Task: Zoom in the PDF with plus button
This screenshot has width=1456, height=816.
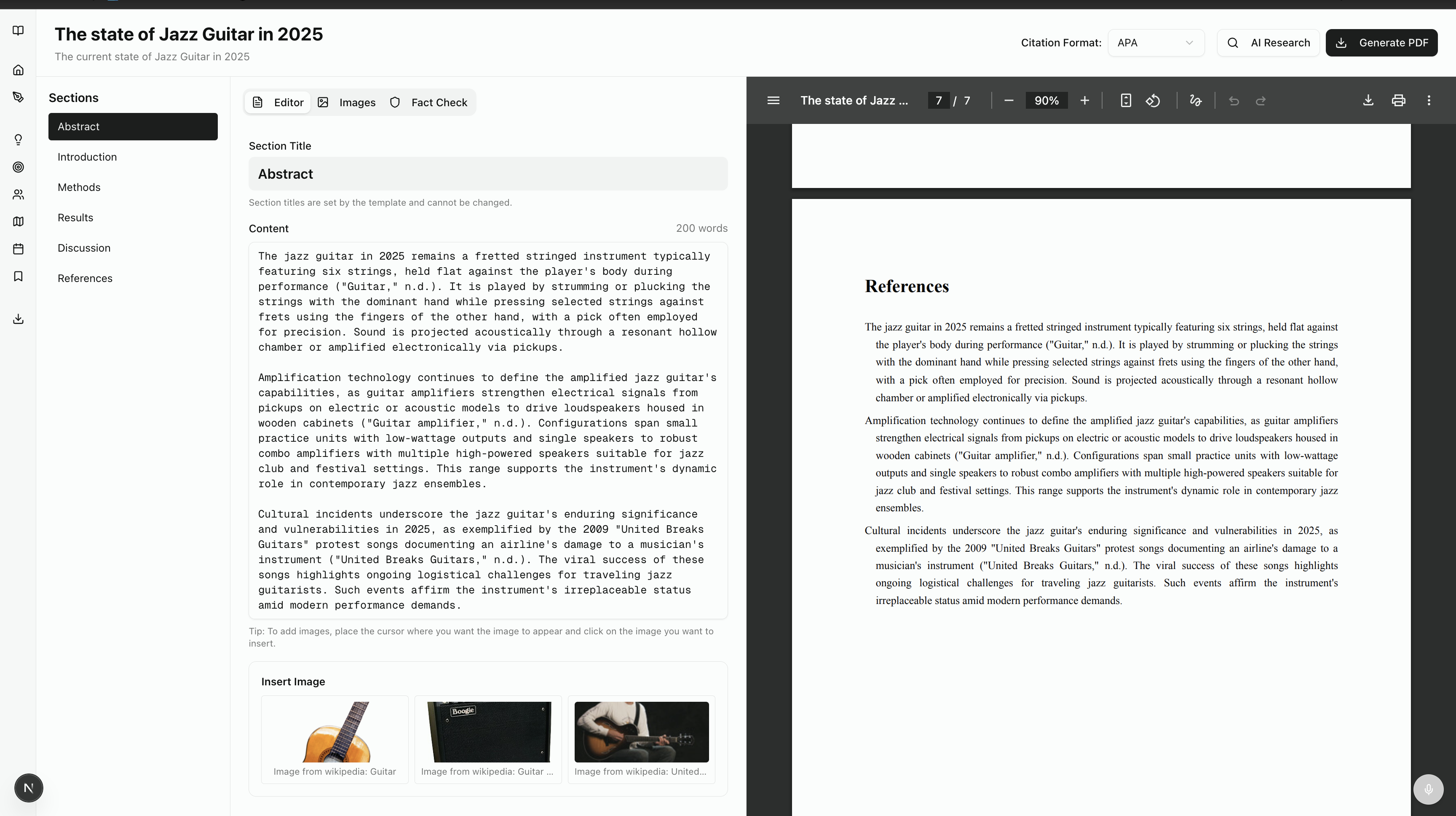Action: (1084, 101)
